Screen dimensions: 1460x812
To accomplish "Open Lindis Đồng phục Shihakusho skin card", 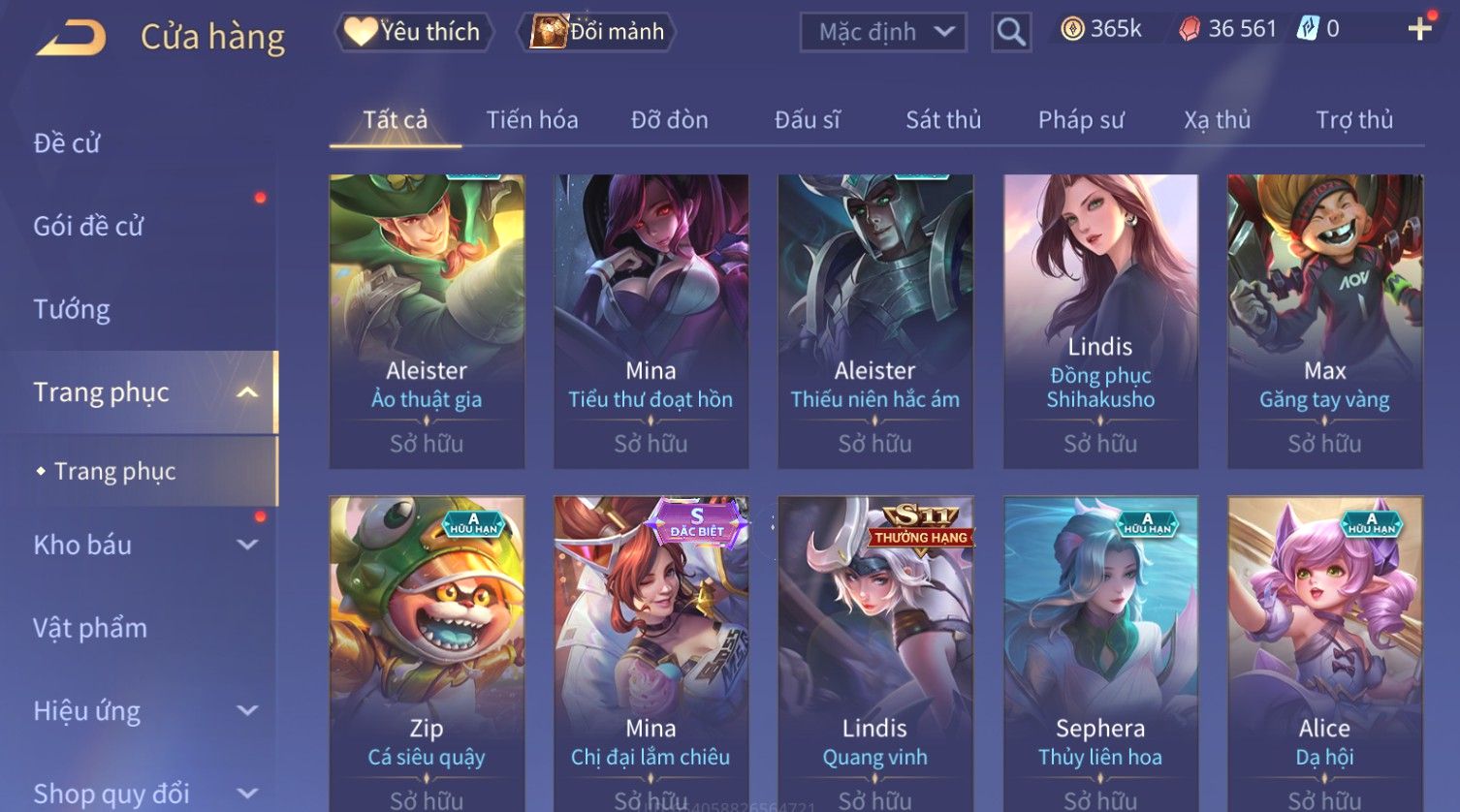I will coord(1100,322).
